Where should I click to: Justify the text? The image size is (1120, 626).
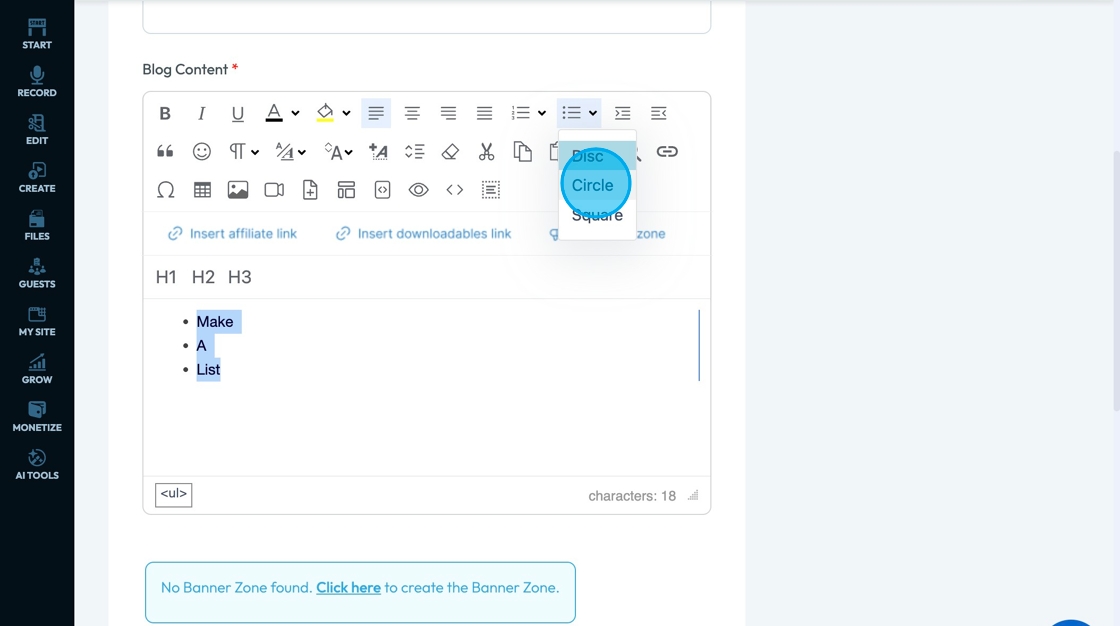(x=484, y=113)
